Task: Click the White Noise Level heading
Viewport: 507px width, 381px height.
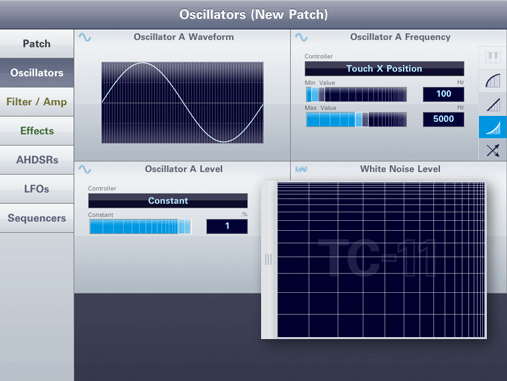Action: click(400, 169)
